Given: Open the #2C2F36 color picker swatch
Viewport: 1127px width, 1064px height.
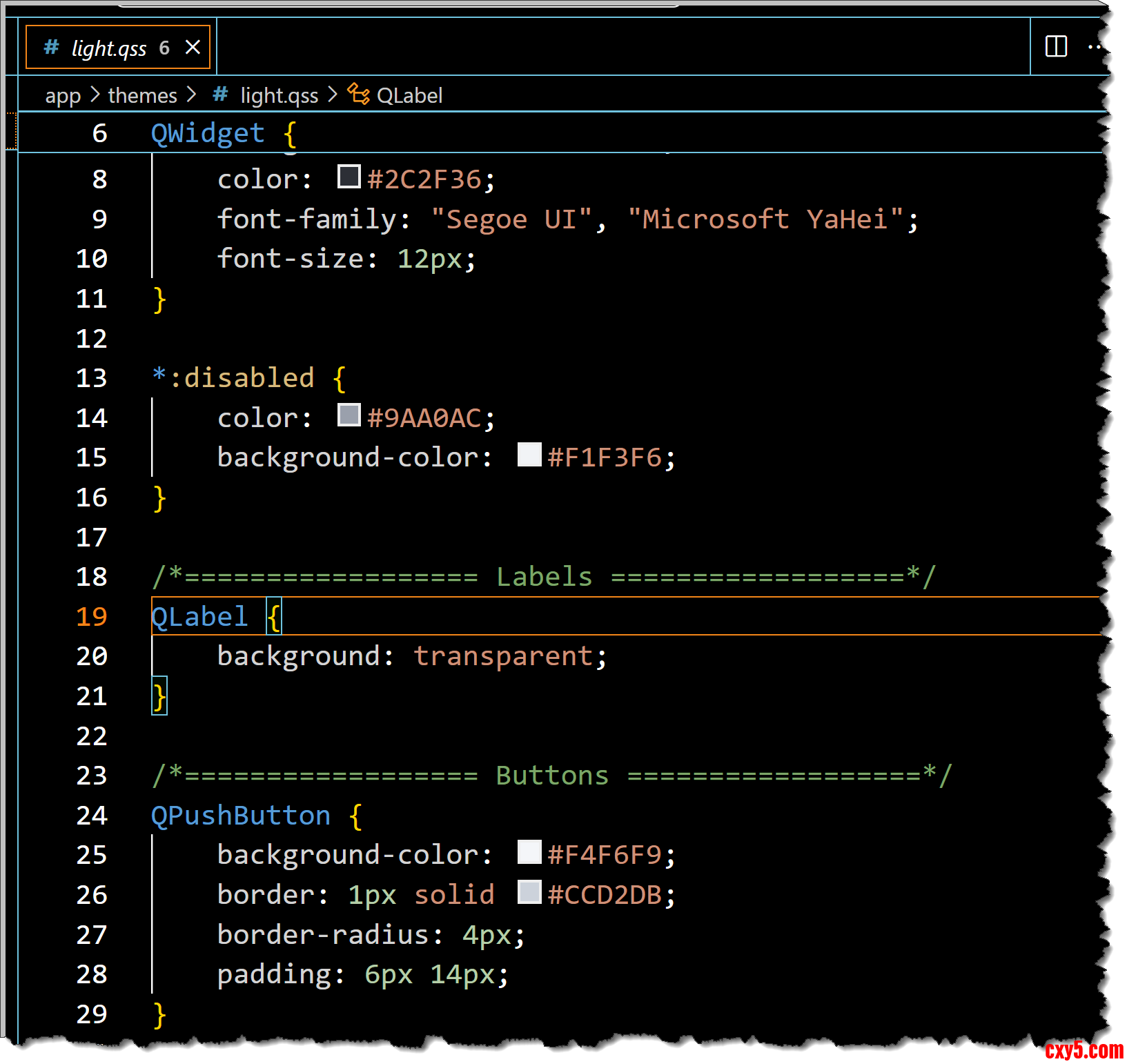Looking at the screenshot, I should 349,177.
